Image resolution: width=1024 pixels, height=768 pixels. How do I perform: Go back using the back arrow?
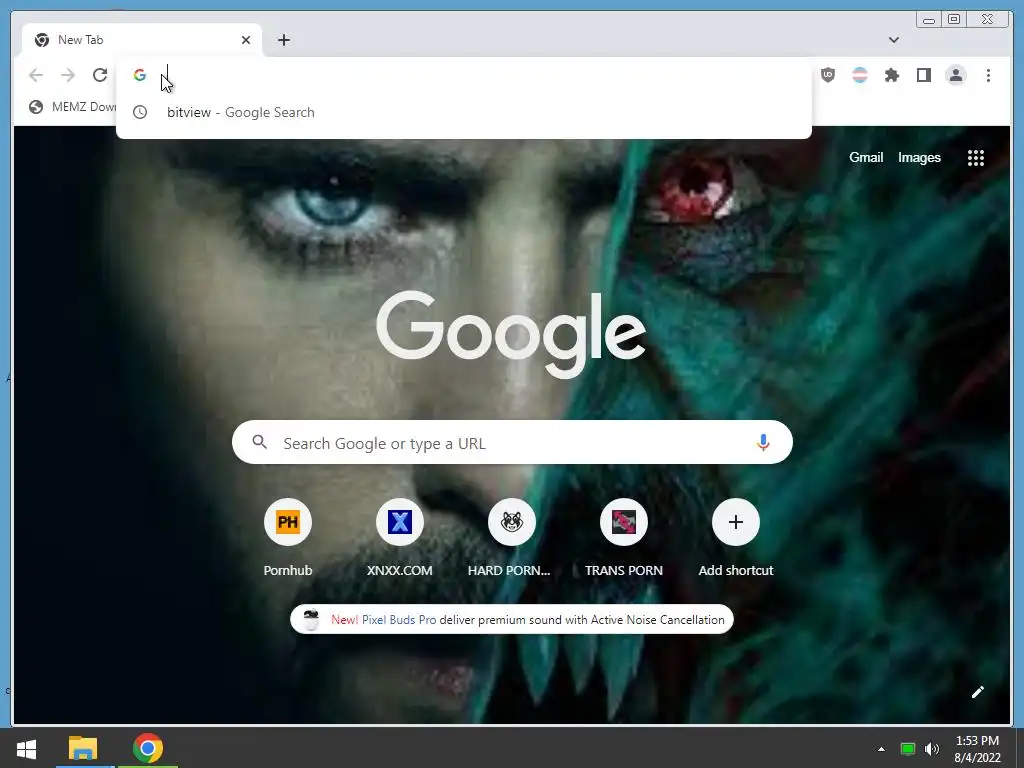pos(36,75)
